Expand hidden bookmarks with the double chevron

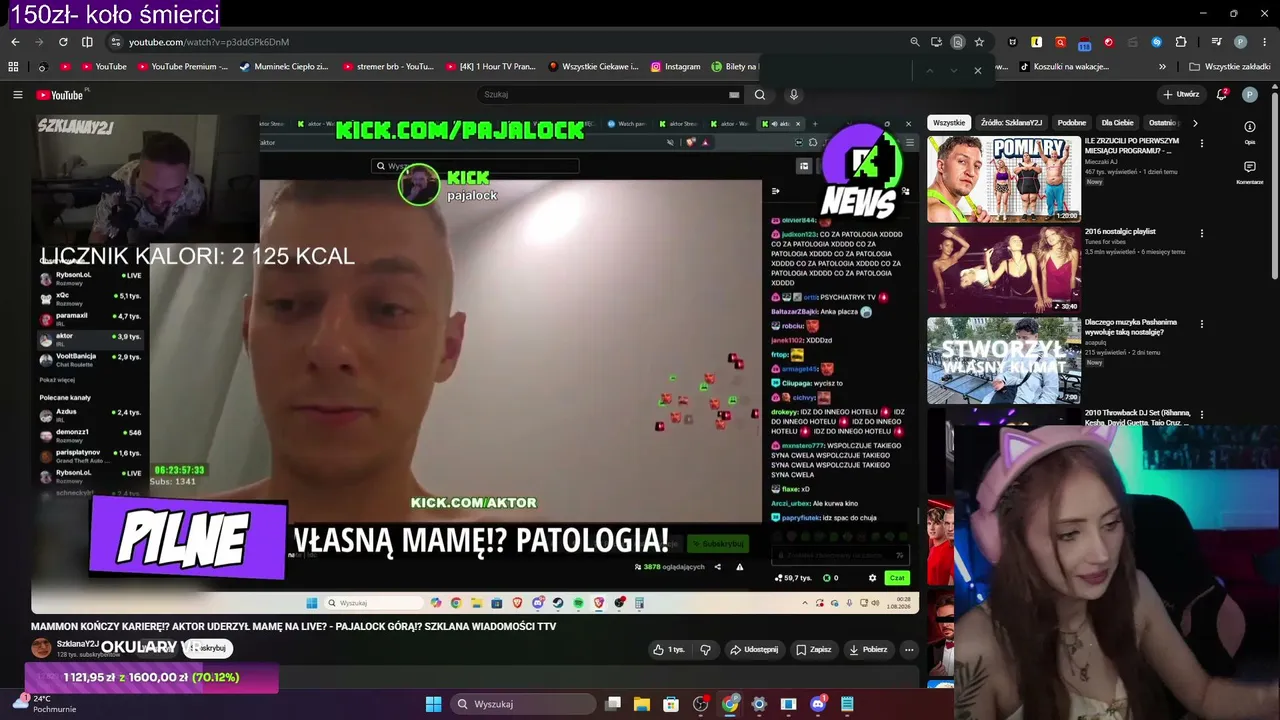[1162, 67]
